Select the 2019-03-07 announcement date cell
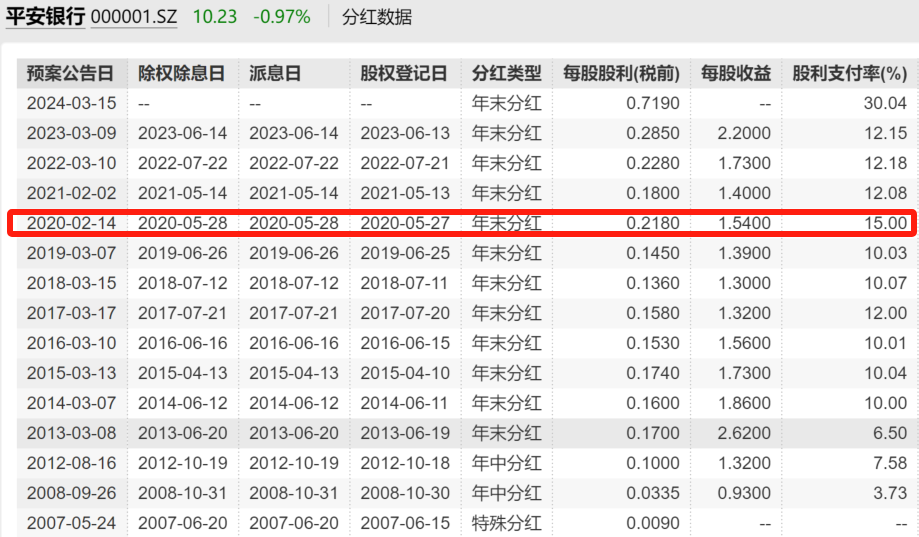 coord(72,253)
